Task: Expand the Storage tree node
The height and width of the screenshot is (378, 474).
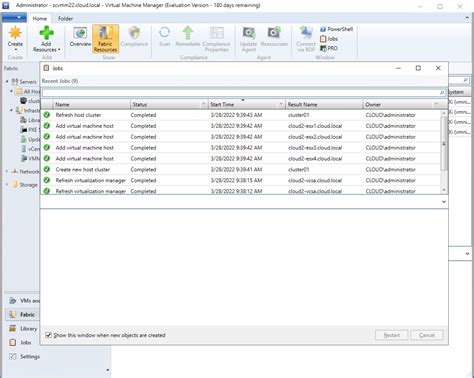Action: [x=7, y=184]
